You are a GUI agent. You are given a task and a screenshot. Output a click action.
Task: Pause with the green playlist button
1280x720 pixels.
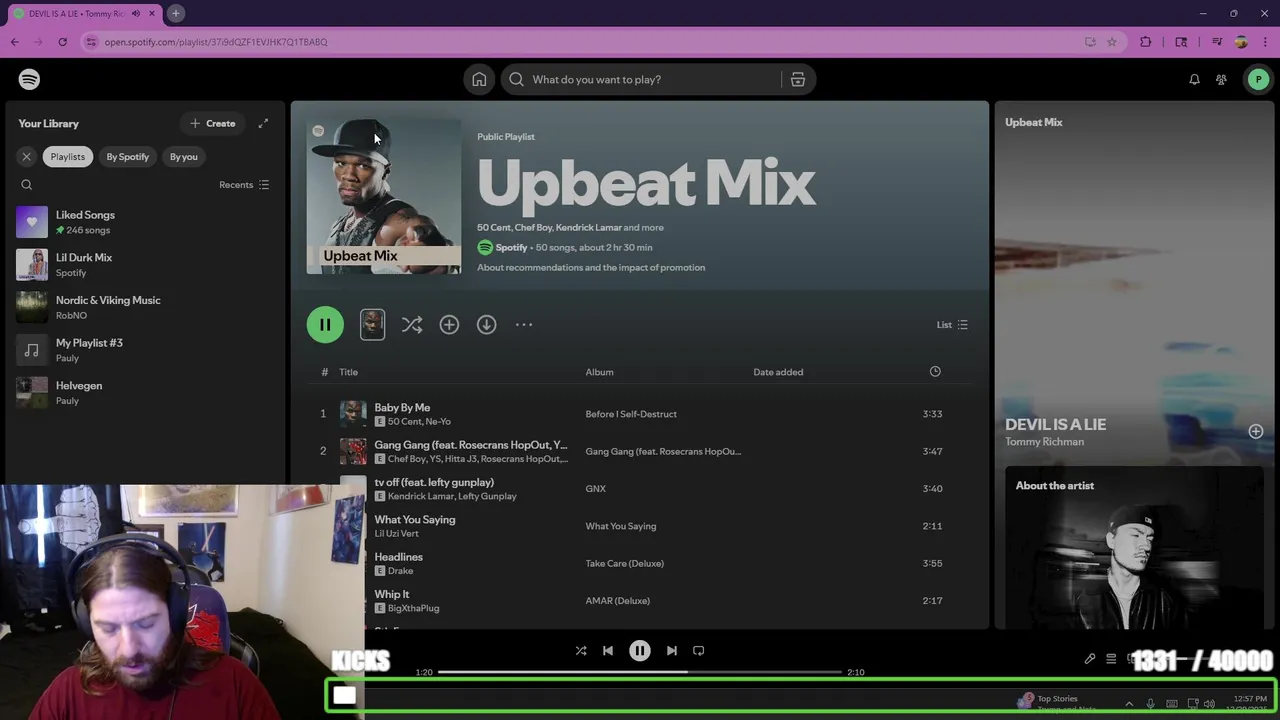pos(325,325)
